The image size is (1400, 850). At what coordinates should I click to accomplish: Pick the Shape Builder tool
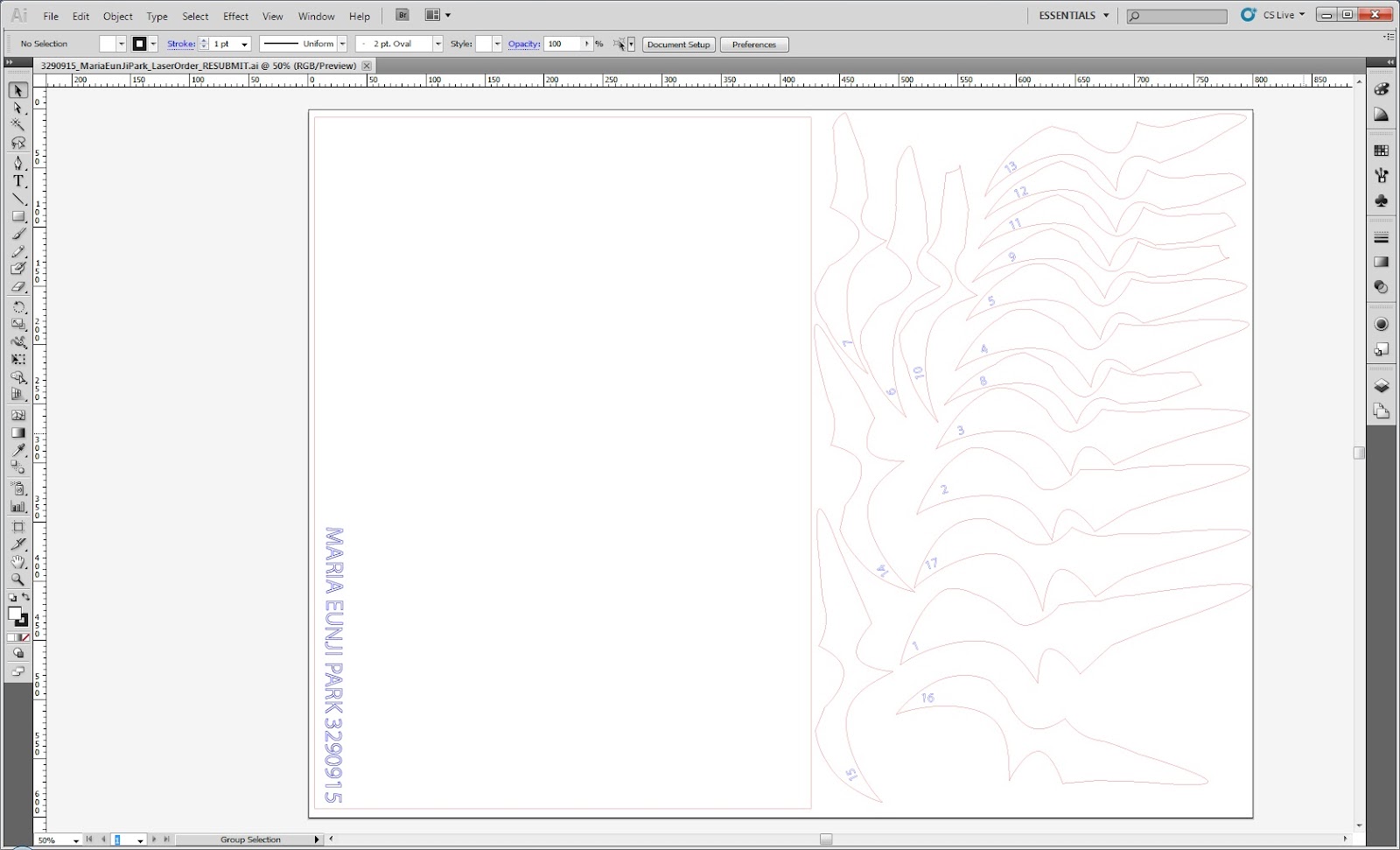click(x=17, y=377)
